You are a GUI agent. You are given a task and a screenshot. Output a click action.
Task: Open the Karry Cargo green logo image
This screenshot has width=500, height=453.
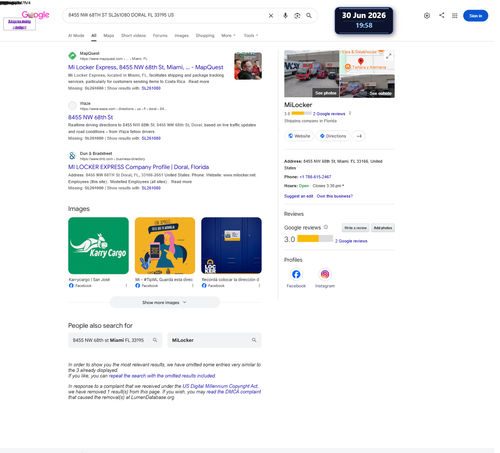[x=98, y=246]
